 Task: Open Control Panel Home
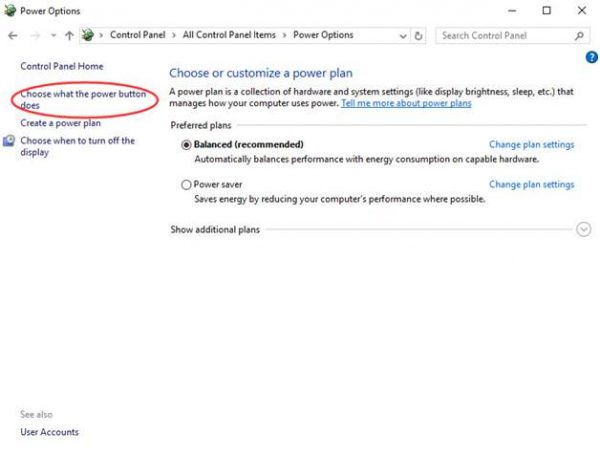tap(62, 66)
